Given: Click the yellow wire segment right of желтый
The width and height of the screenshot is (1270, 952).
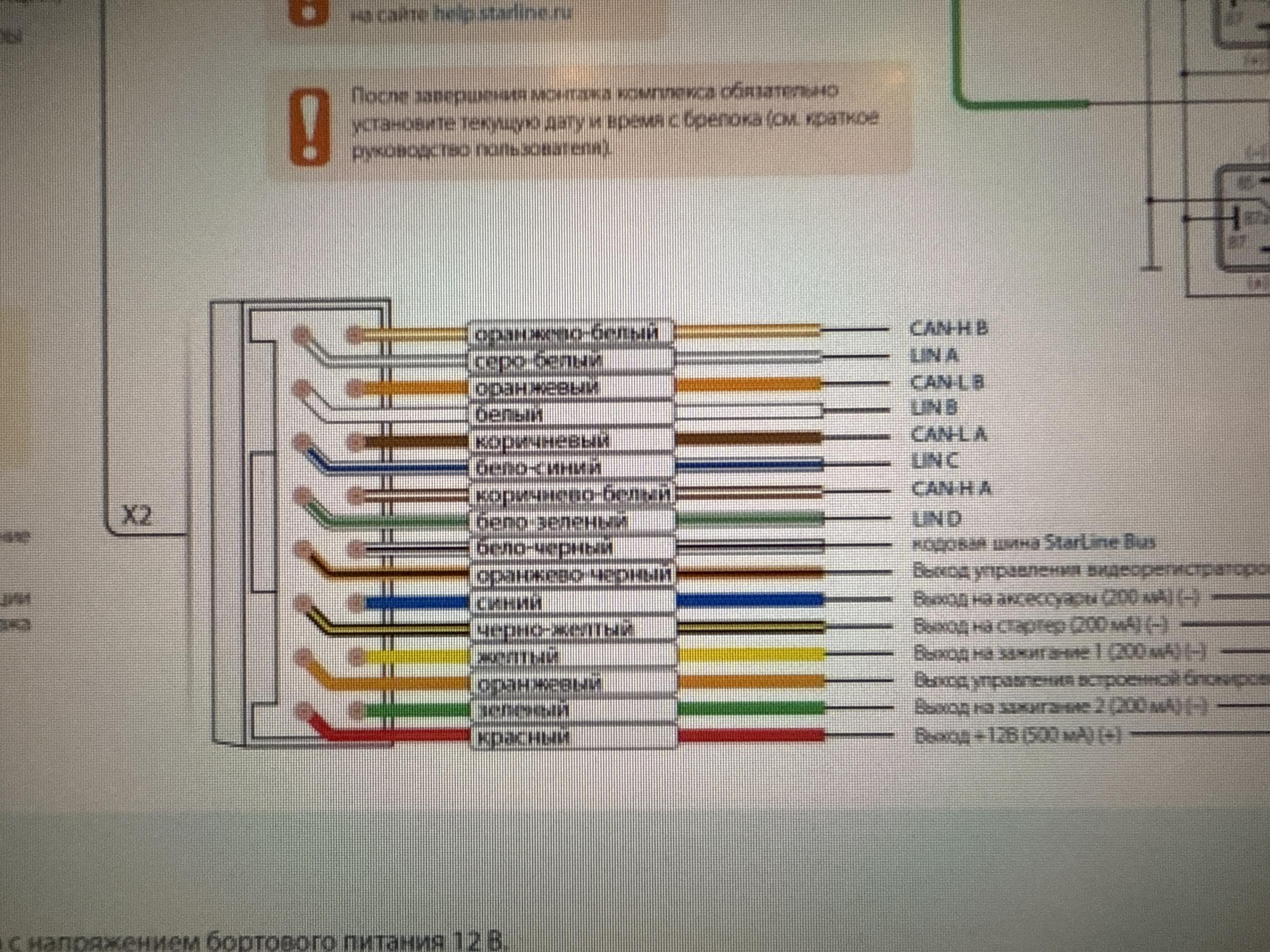Looking at the screenshot, I should tap(751, 654).
